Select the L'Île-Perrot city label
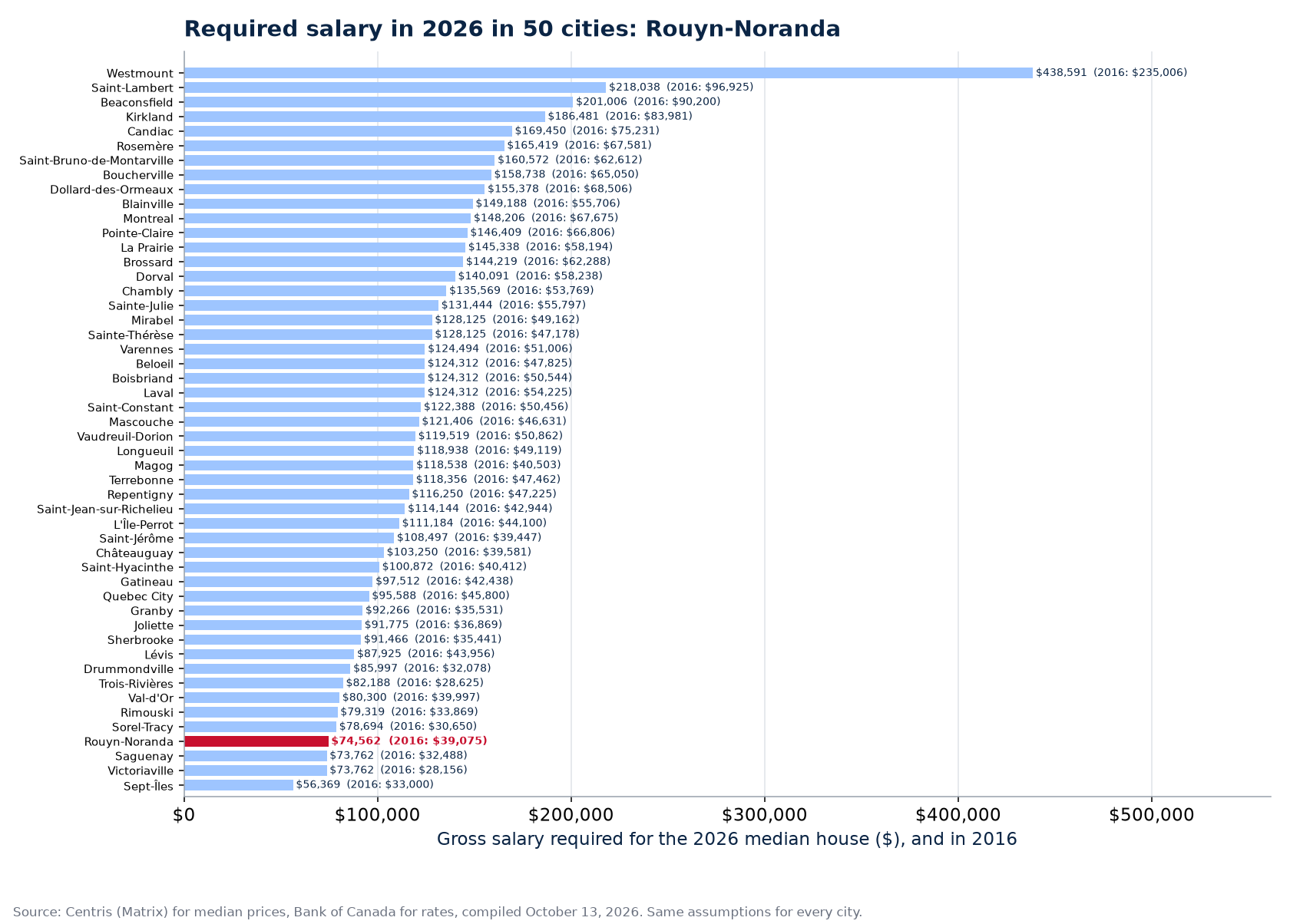This screenshot has height=924, width=1290. [x=144, y=524]
